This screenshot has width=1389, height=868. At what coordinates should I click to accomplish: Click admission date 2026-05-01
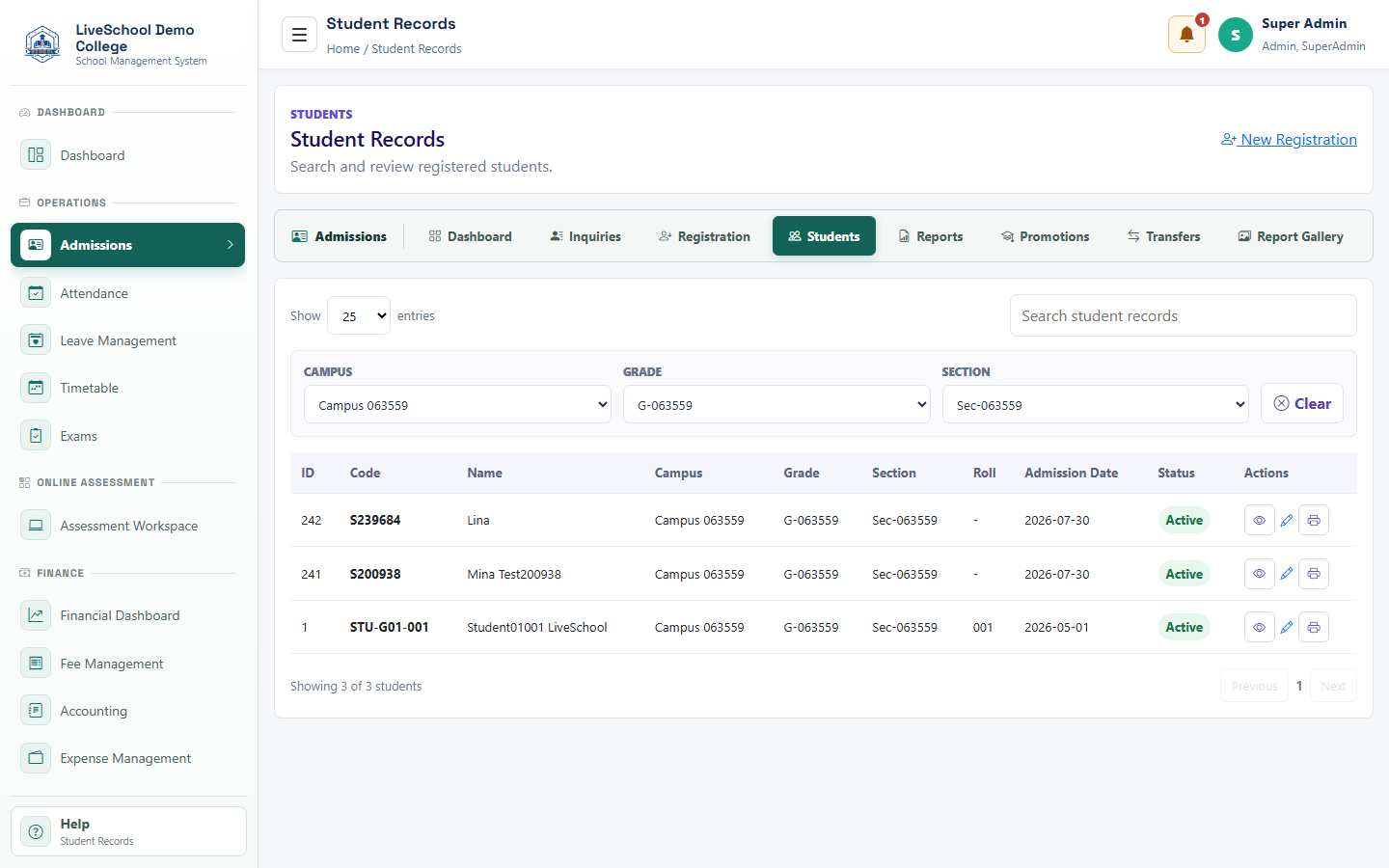pos(1056,627)
